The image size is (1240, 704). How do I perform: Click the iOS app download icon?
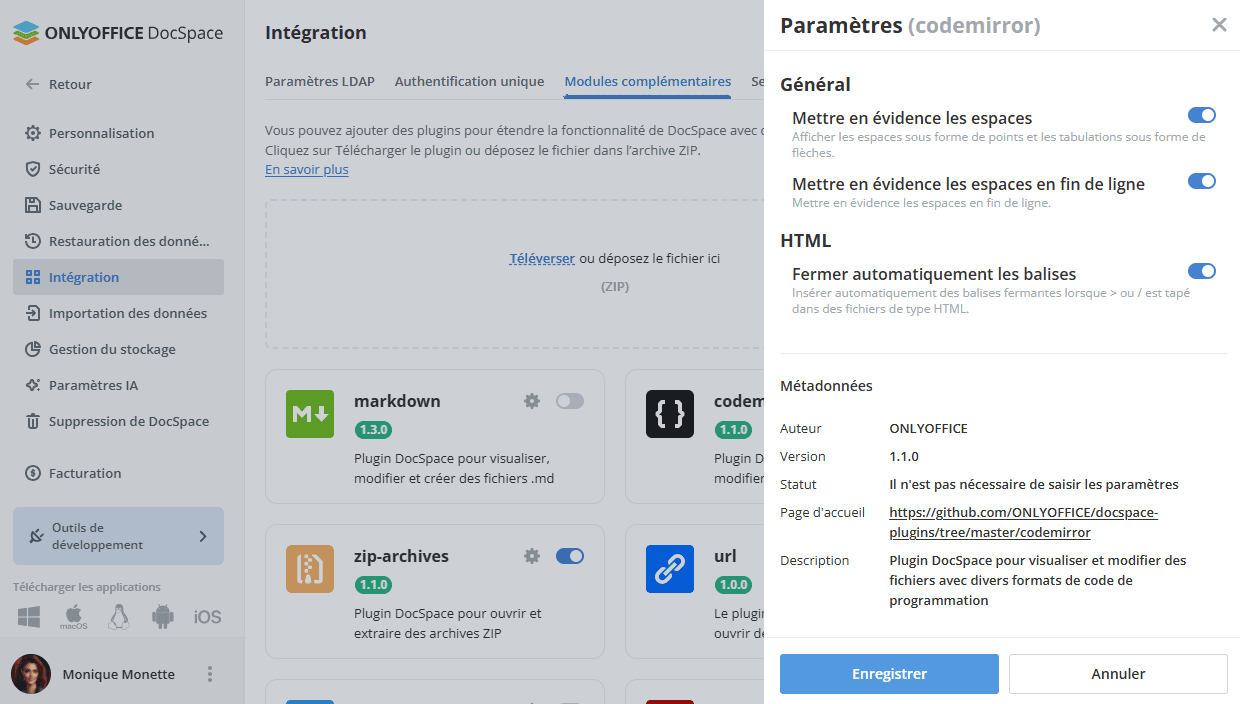(207, 617)
